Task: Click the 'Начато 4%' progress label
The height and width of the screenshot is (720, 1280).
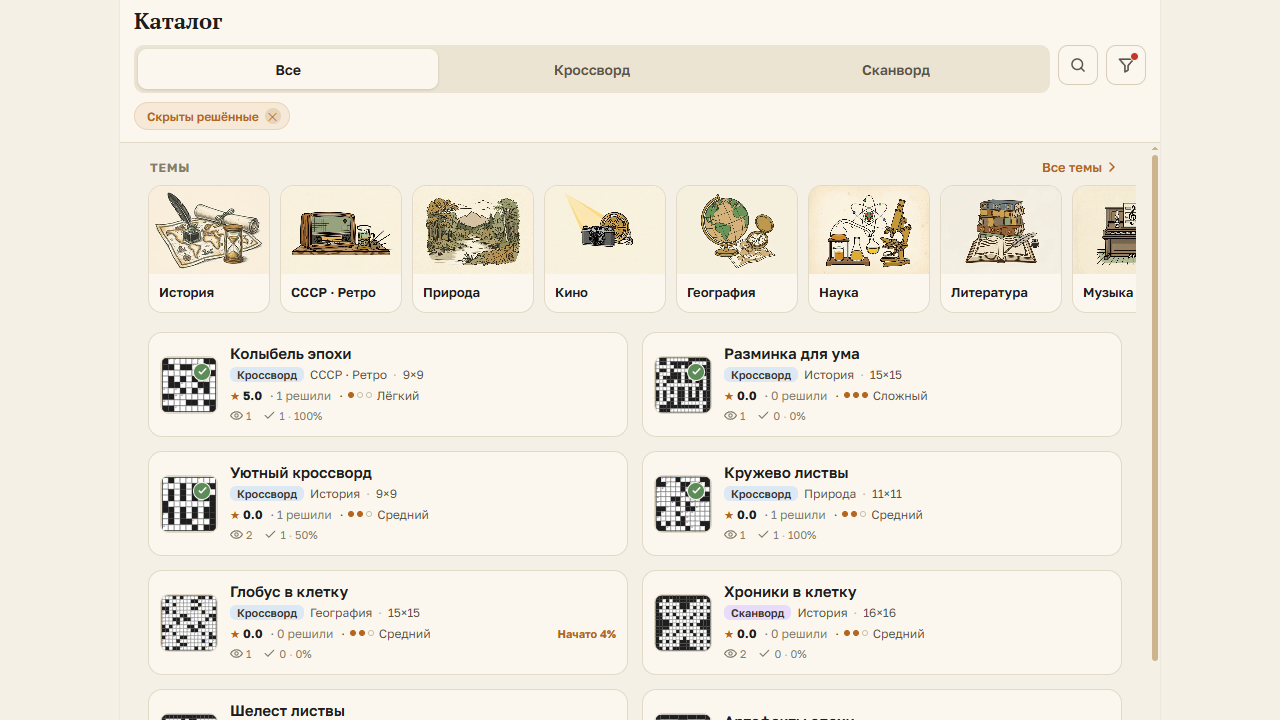Action: 587,634
